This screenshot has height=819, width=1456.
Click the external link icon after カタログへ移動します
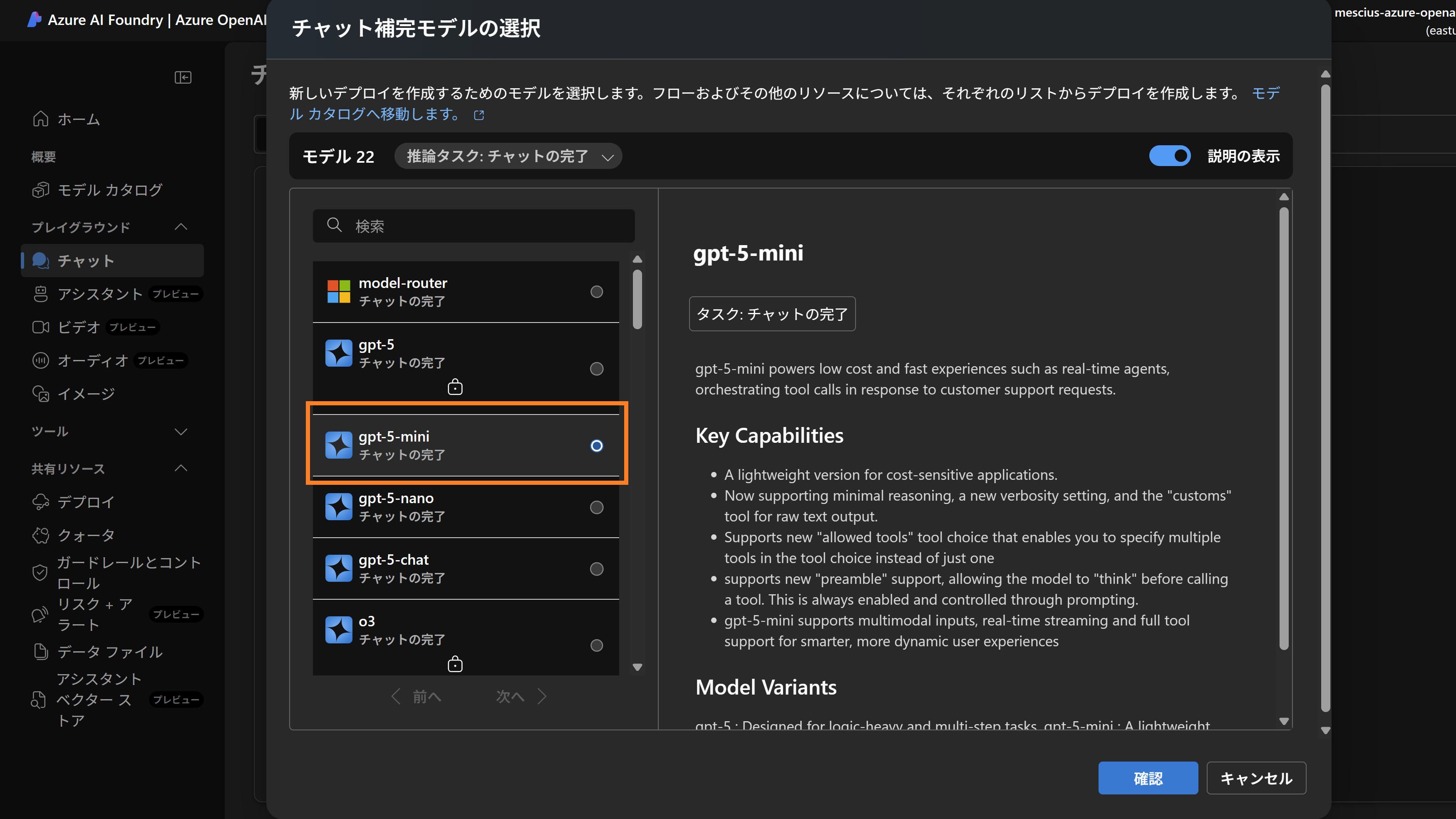[x=479, y=115]
